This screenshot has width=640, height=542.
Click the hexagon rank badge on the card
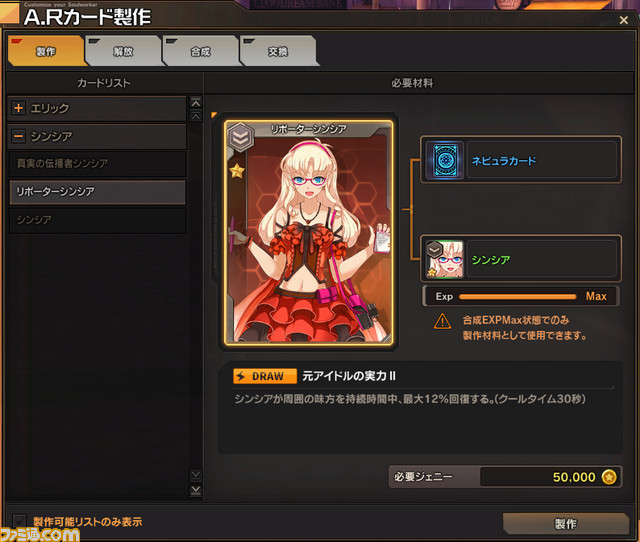[240, 137]
